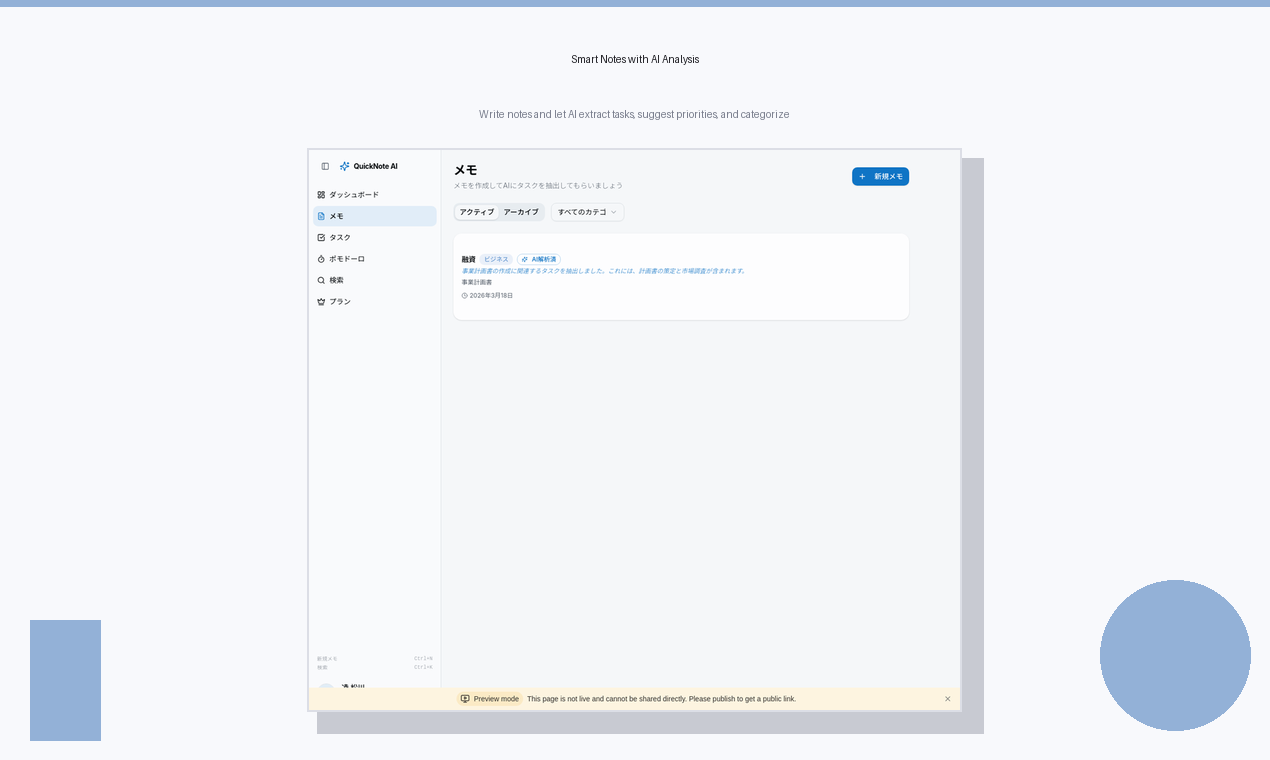Open 検索 with the magnifier icon
The height and width of the screenshot is (760, 1270).
321,280
